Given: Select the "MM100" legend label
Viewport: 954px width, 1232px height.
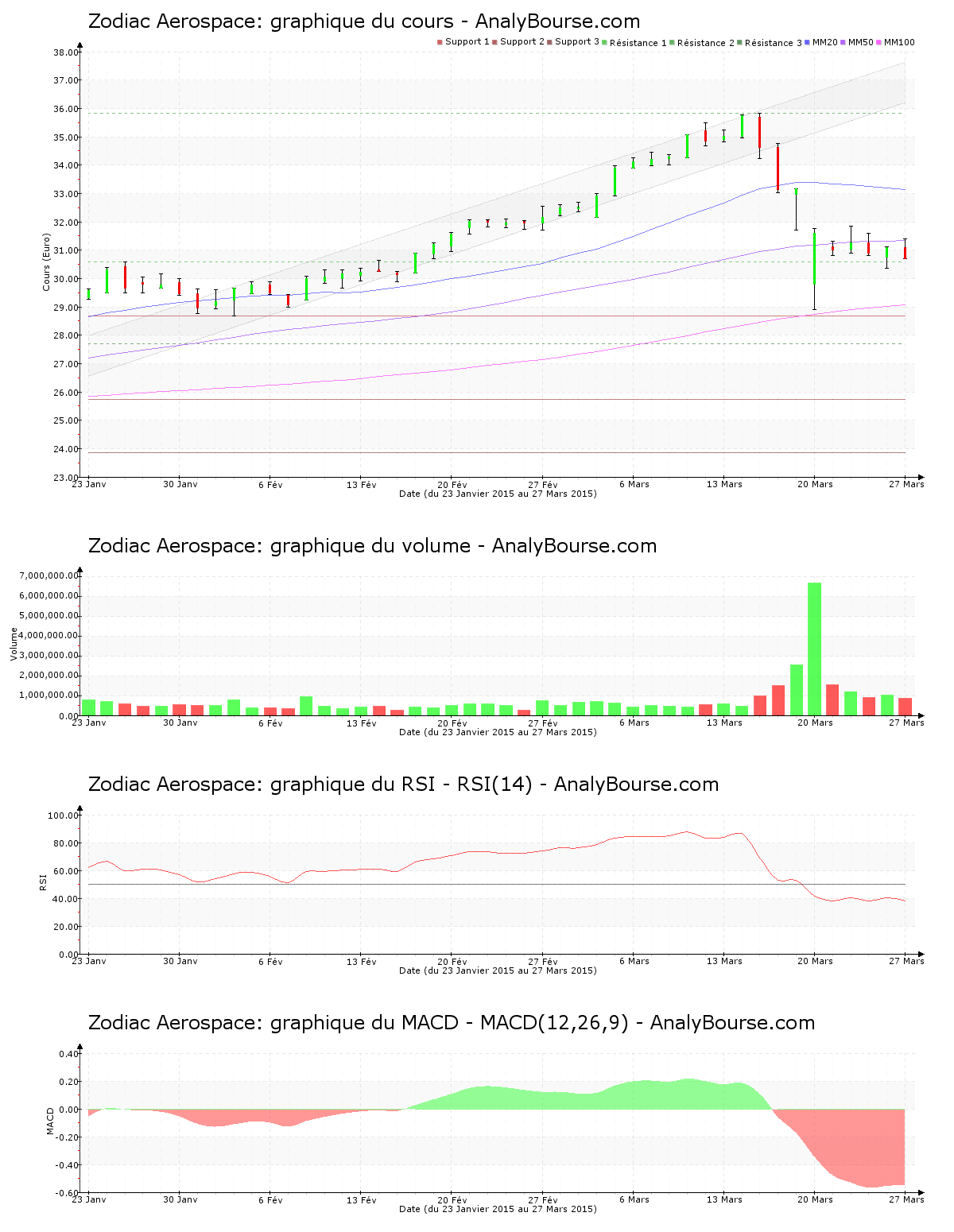Looking at the screenshot, I should click(899, 42).
